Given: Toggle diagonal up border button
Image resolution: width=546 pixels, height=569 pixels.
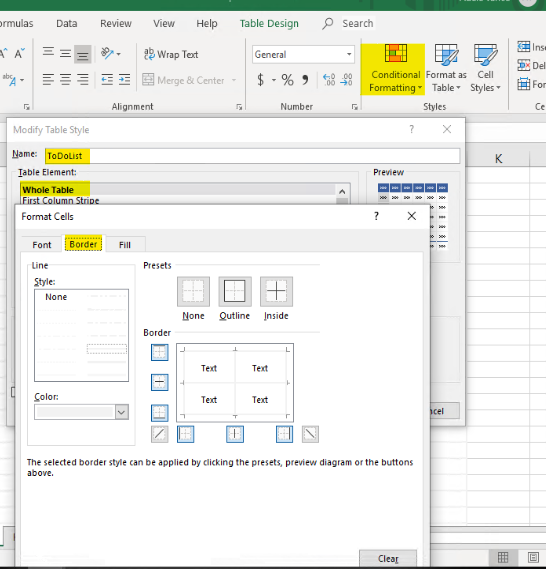Looking at the screenshot, I should (x=160, y=434).
